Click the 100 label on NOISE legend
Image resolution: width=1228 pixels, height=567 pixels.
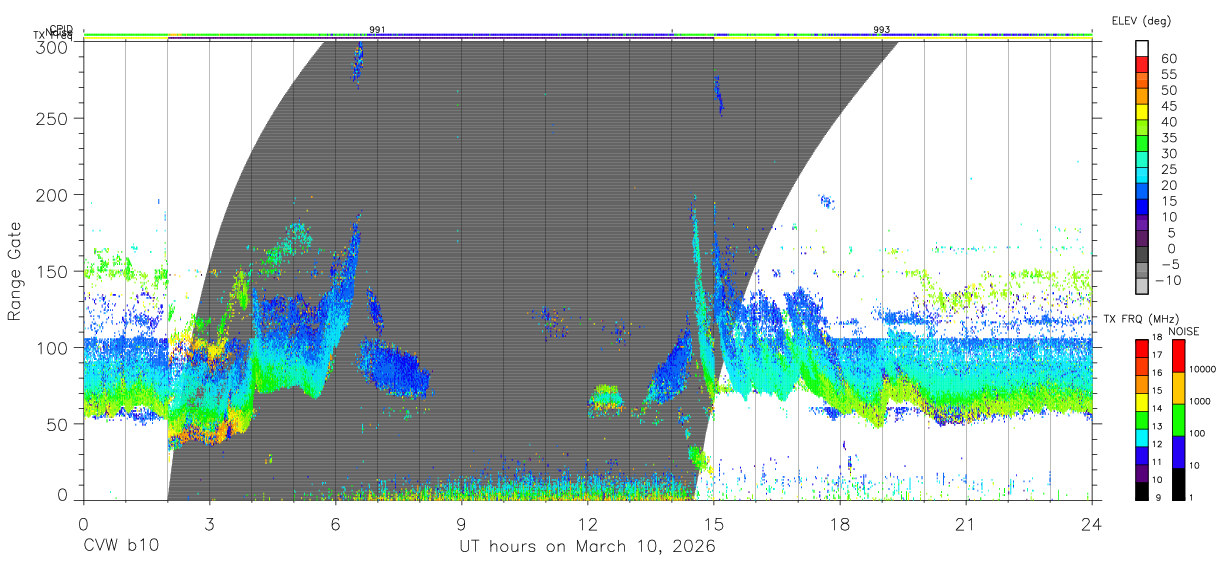[x=1199, y=433]
